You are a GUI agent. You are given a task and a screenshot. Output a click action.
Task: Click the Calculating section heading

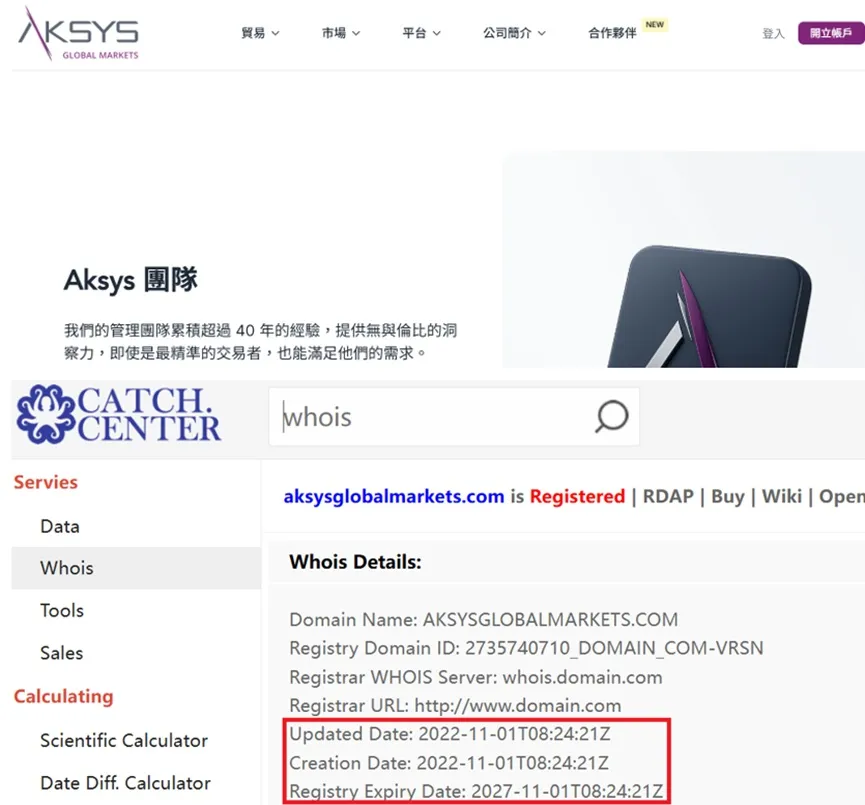(63, 696)
